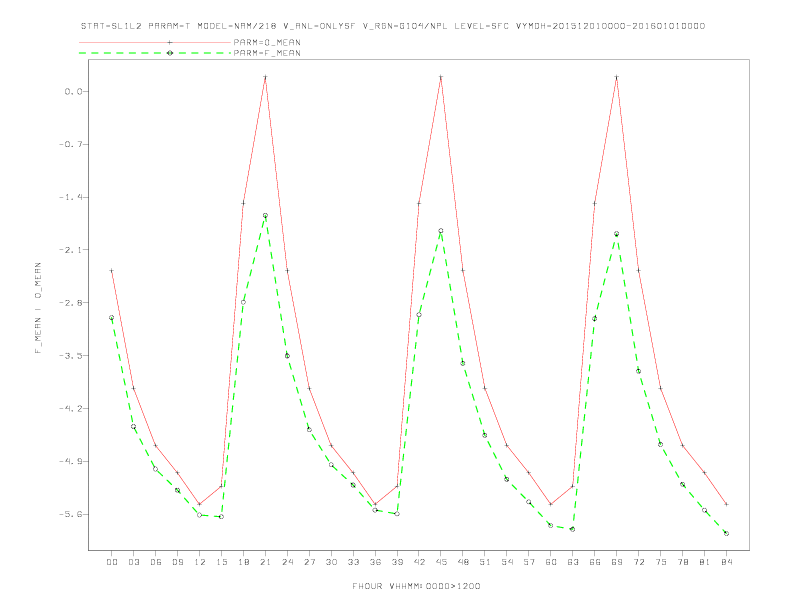Click the x-axis tick label 12
This screenshot has height=612, width=792.
pos(200,562)
